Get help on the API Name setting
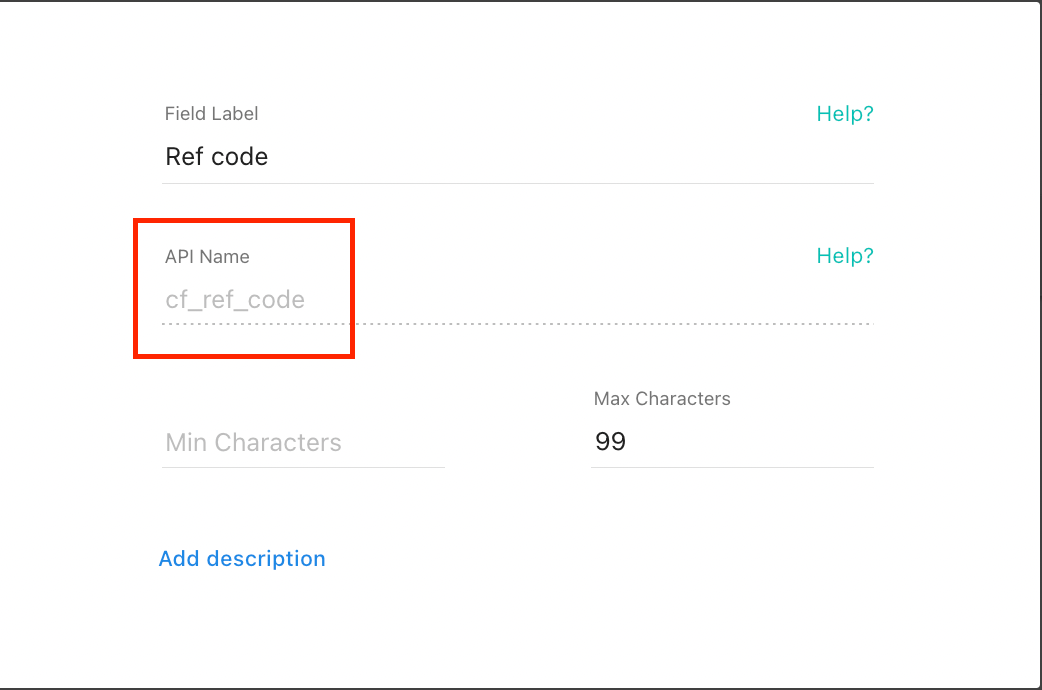The width and height of the screenshot is (1042, 690). 845,256
